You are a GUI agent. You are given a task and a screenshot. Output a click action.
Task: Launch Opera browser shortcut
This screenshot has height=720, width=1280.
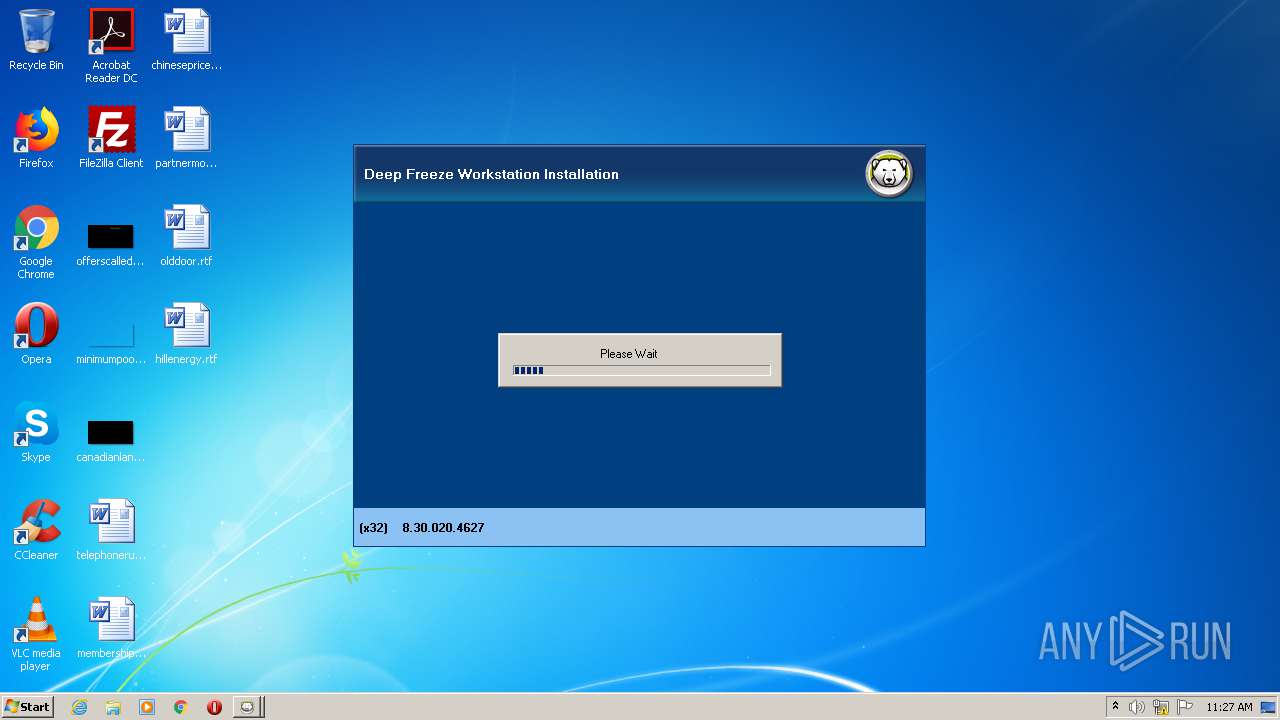(x=36, y=334)
